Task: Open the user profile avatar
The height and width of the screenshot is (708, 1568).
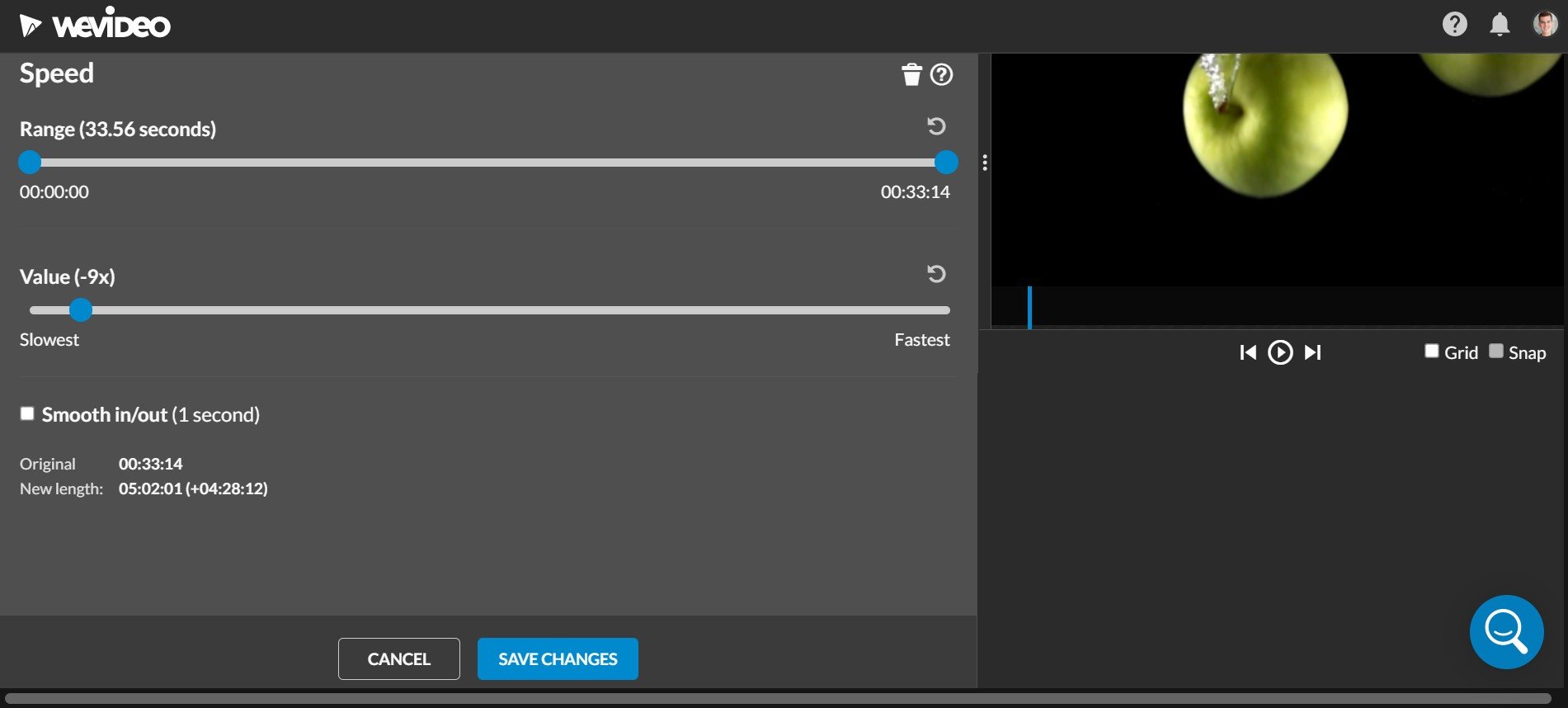Action: pos(1545,24)
